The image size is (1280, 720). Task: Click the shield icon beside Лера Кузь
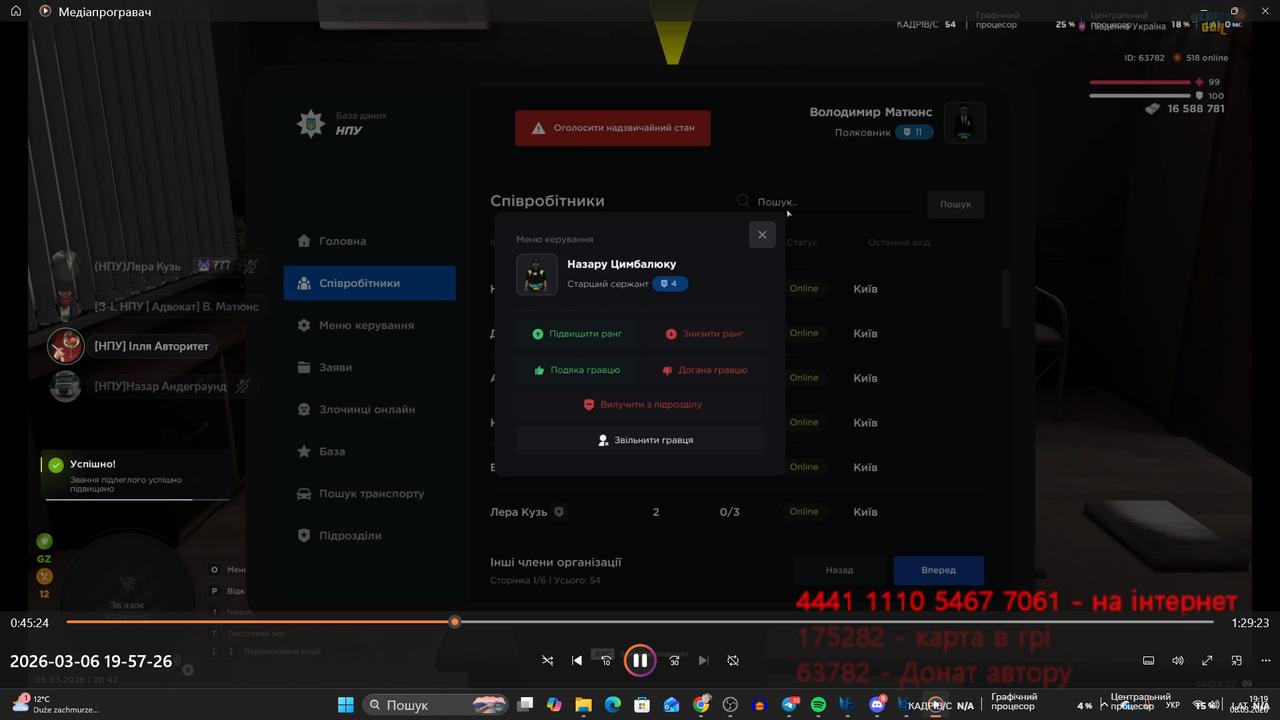(559, 512)
